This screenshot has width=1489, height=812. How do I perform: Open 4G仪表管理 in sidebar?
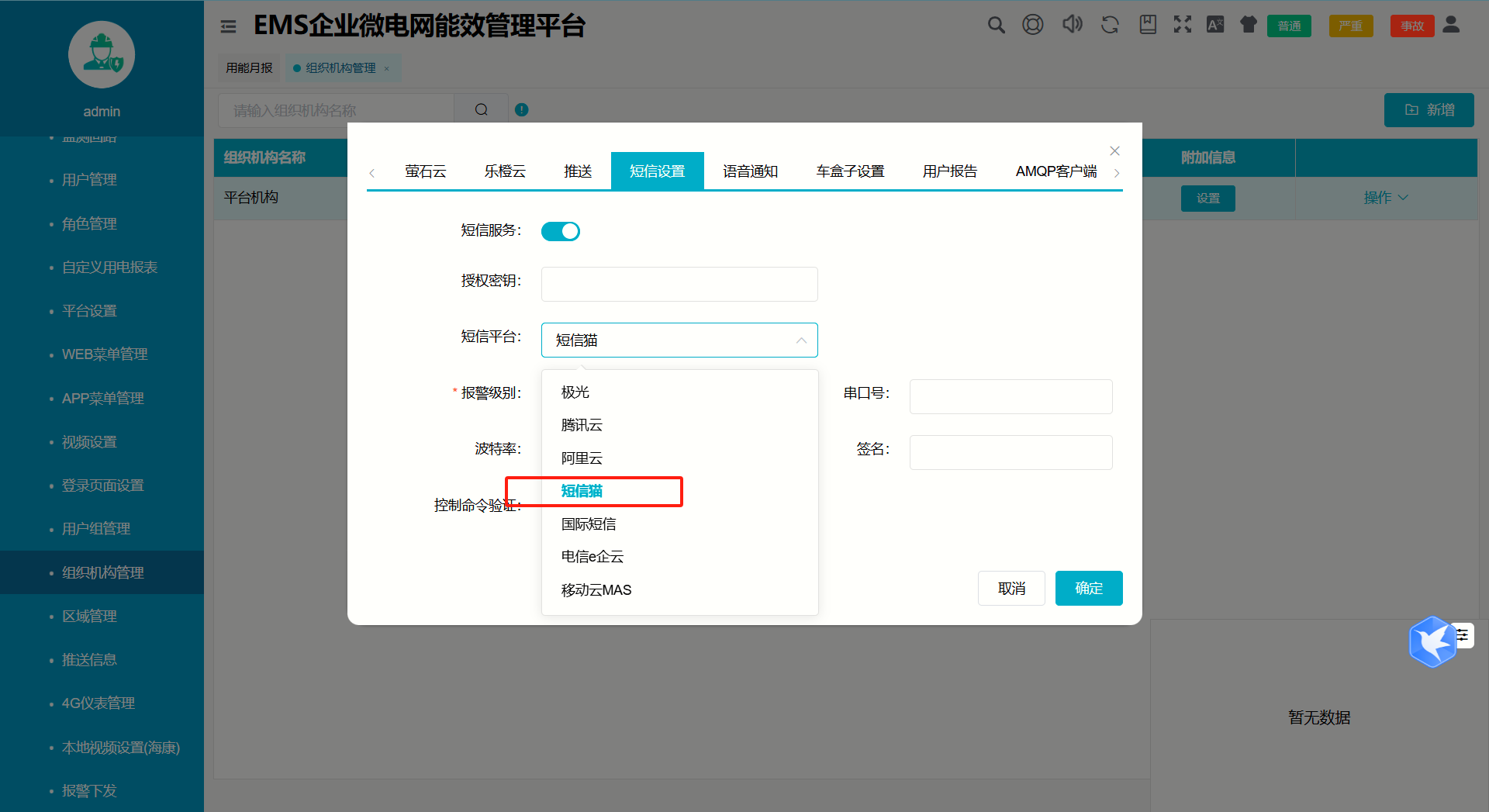[98, 703]
